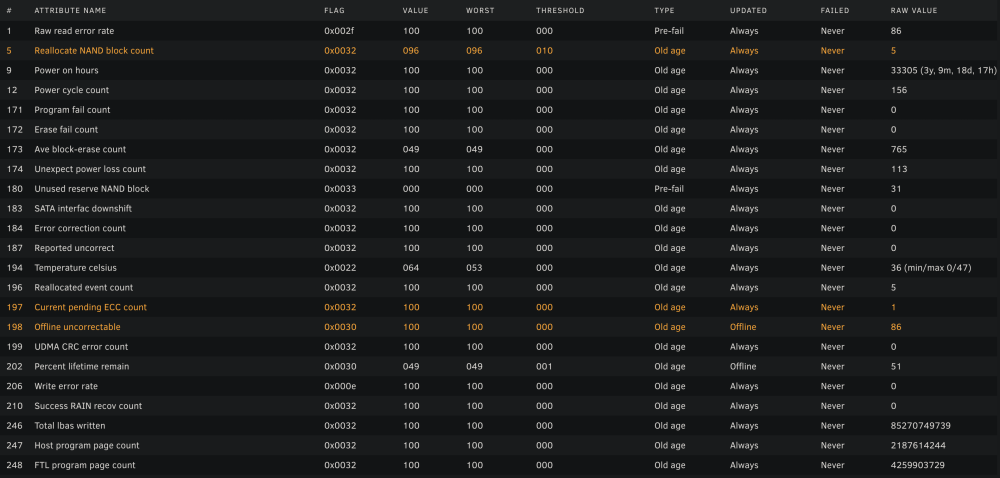The width and height of the screenshot is (1000, 478).
Task: Click the WORST column header
Action: 480,10
